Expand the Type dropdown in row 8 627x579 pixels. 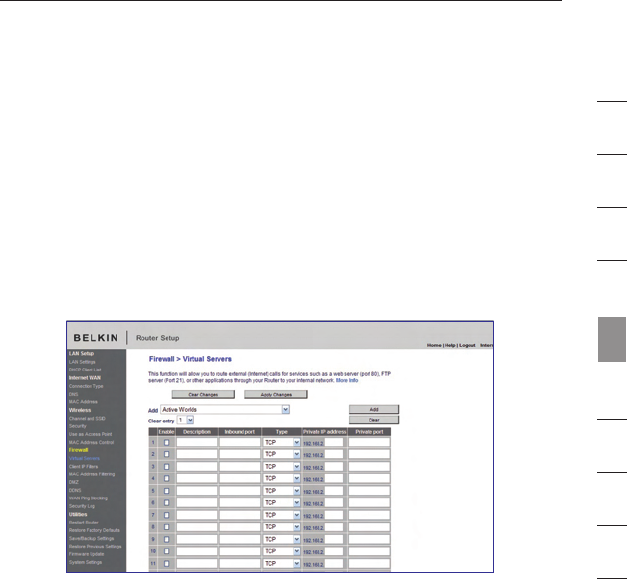[282, 527]
